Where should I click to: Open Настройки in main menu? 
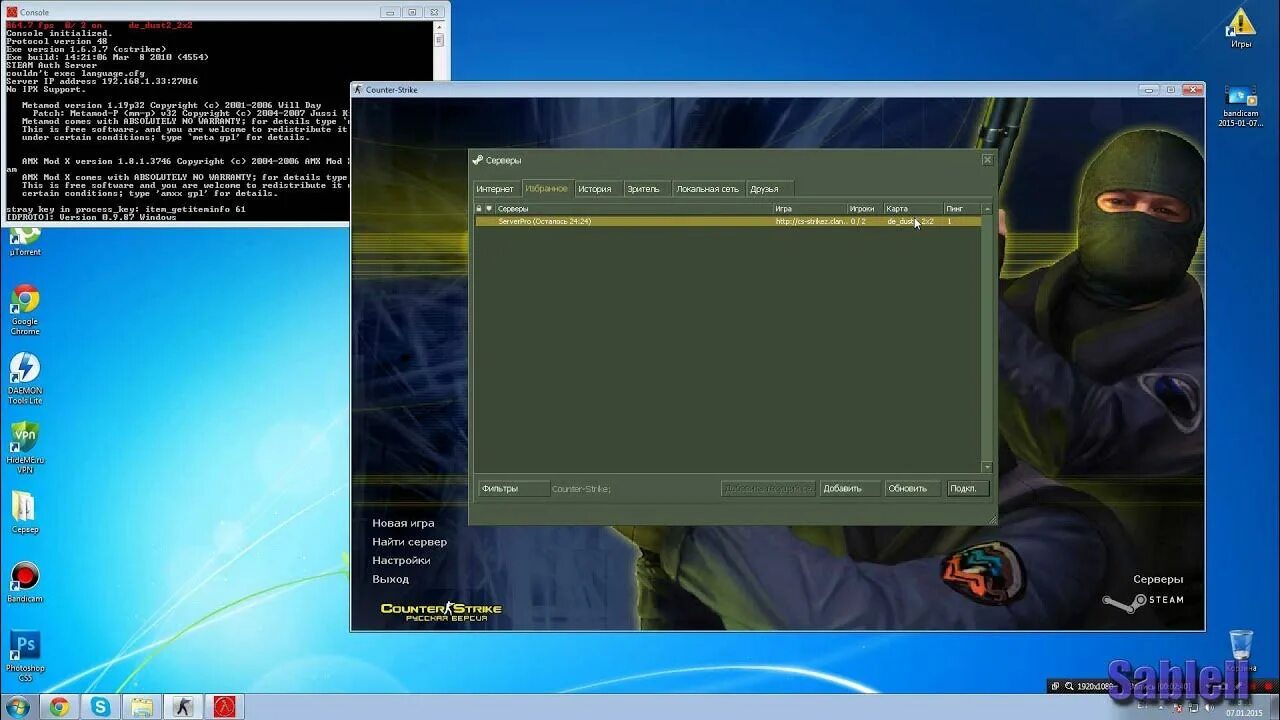click(401, 561)
